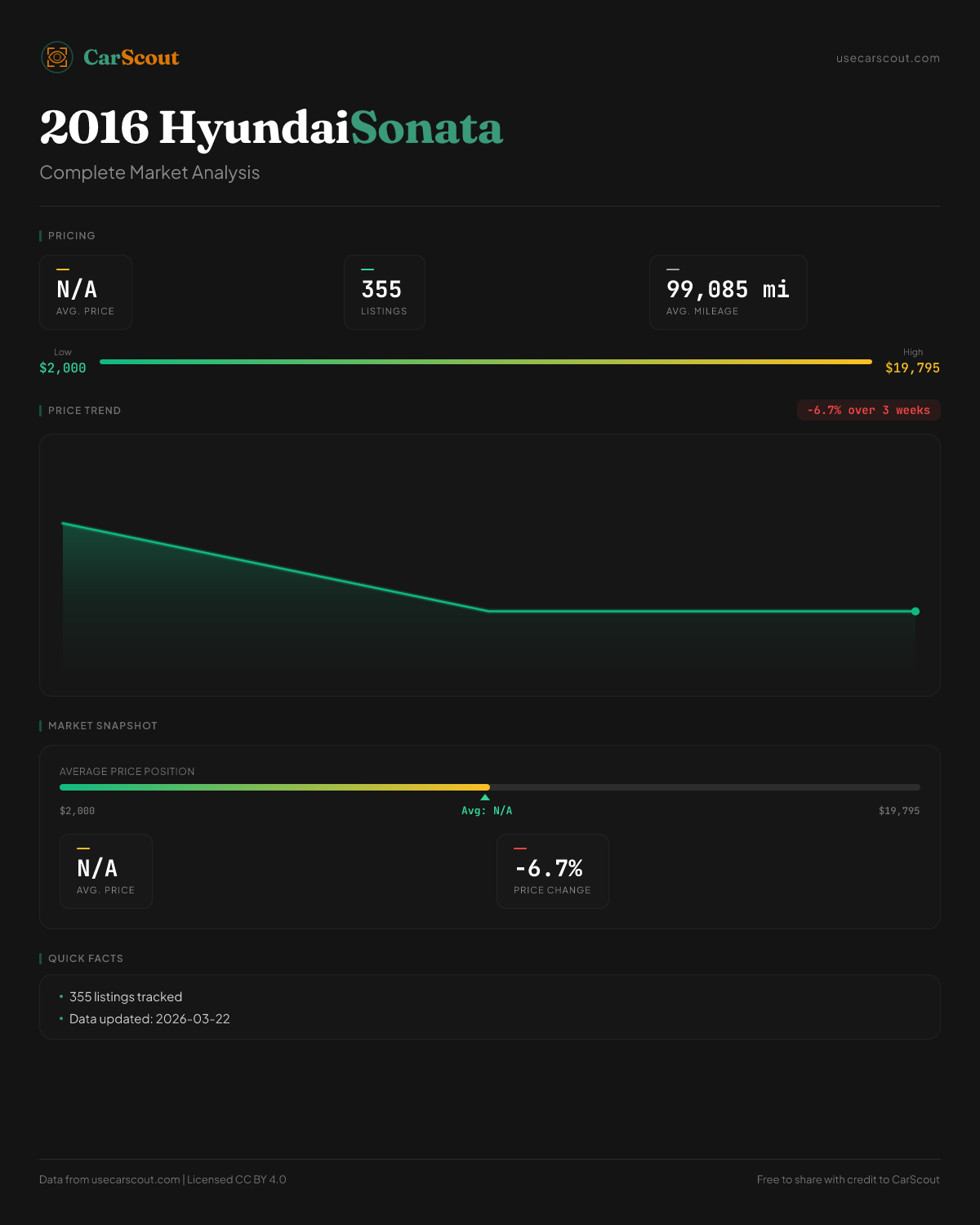Click the starting point of the trend line
The height and width of the screenshot is (1225, 980).
click(64, 523)
